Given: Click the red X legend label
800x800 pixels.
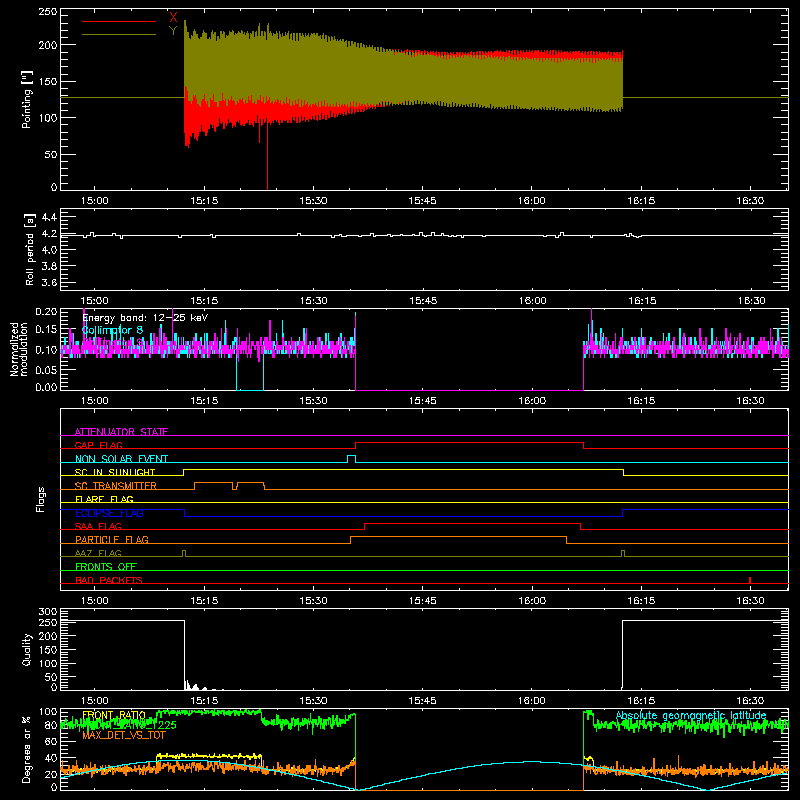Looking at the screenshot, I should coord(173,17).
